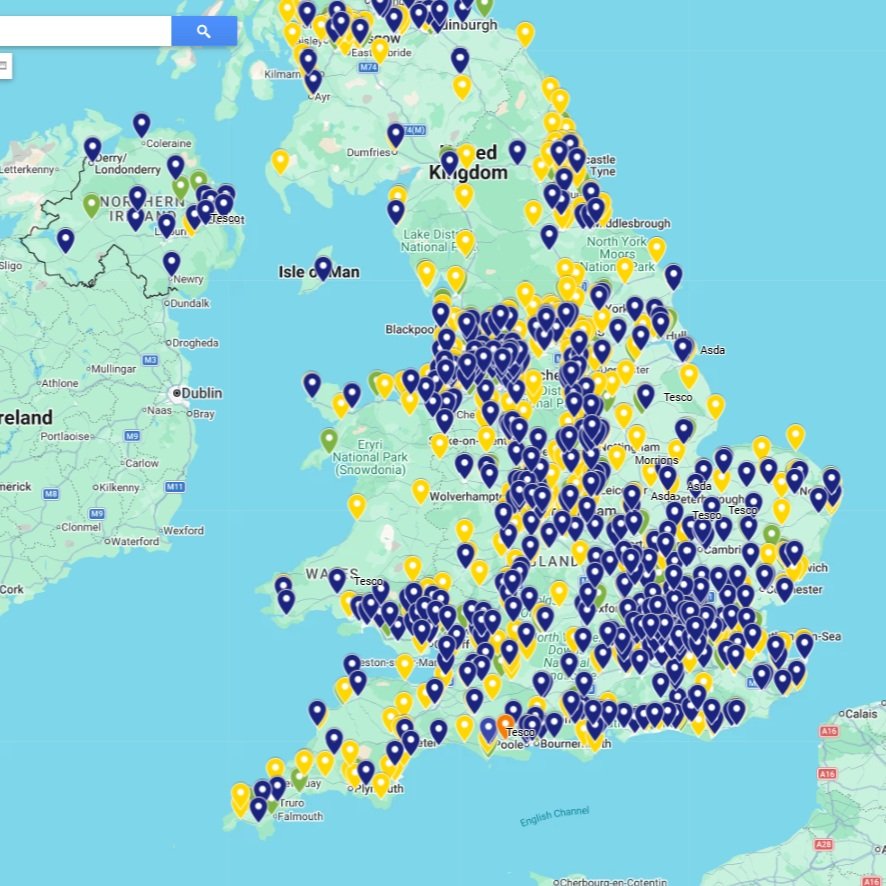The image size is (886, 886).
Task: Select lone yellow pin on mid-Wales west coast
Action: tap(357, 506)
